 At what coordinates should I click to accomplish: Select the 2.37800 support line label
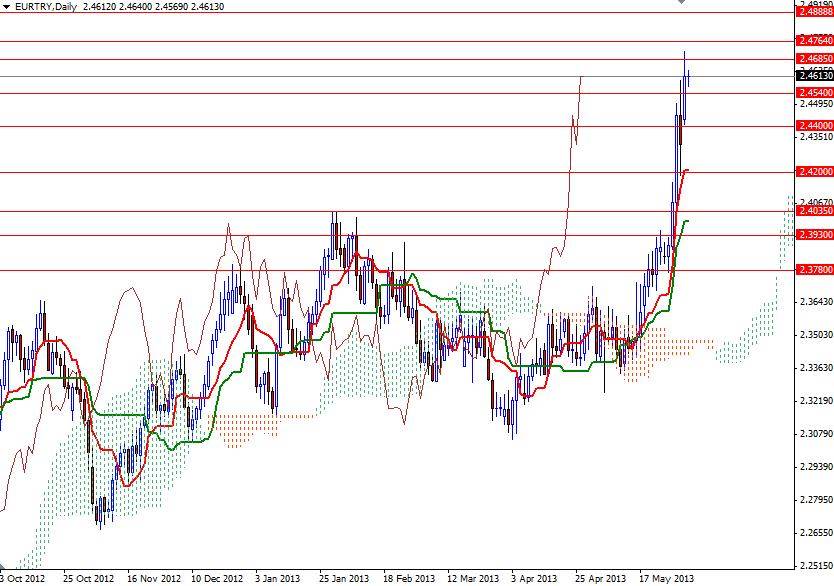813,269
